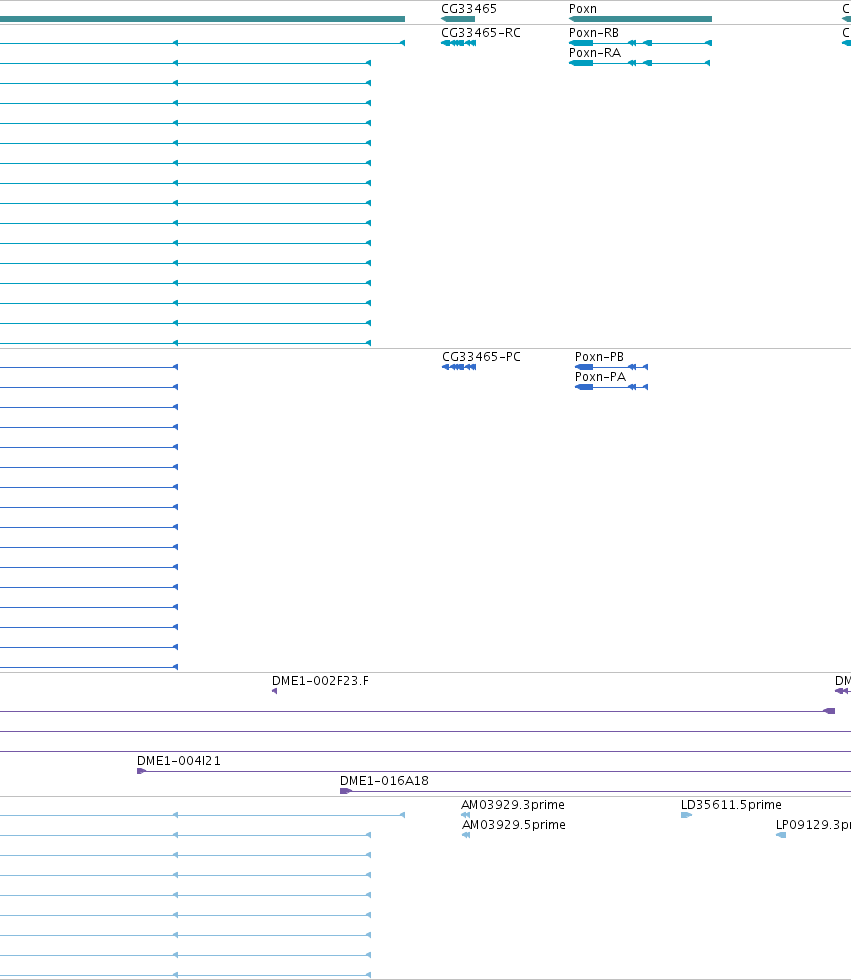Select the CG33465-PC protein label
Screen dimensions: 851x980
pyautogui.click(x=481, y=357)
